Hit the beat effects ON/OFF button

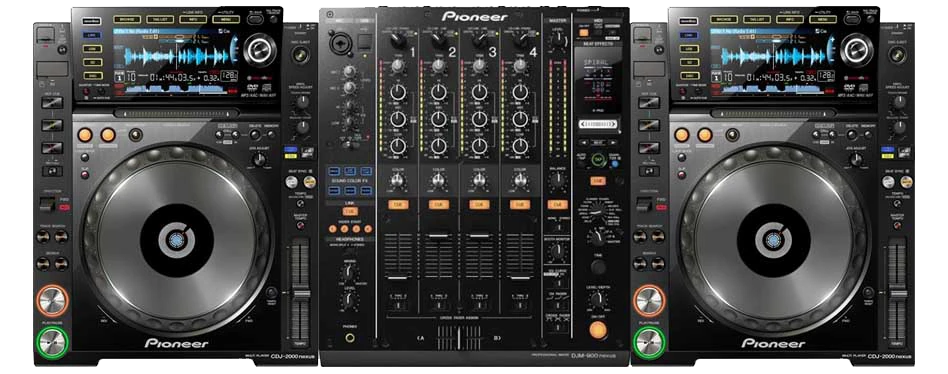598,330
